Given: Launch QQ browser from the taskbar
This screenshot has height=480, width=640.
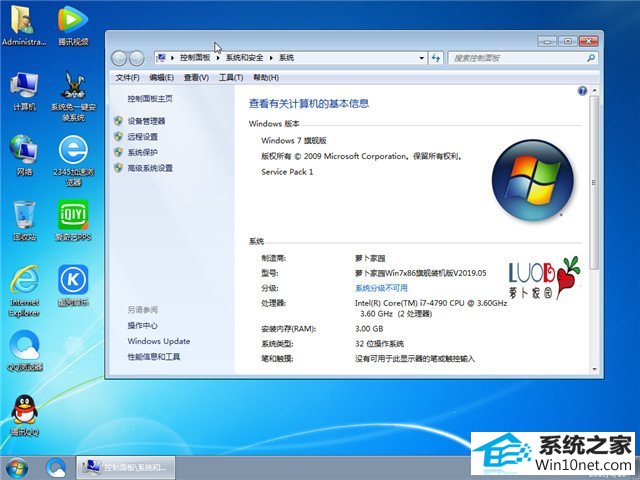Looking at the screenshot, I should (x=56, y=468).
